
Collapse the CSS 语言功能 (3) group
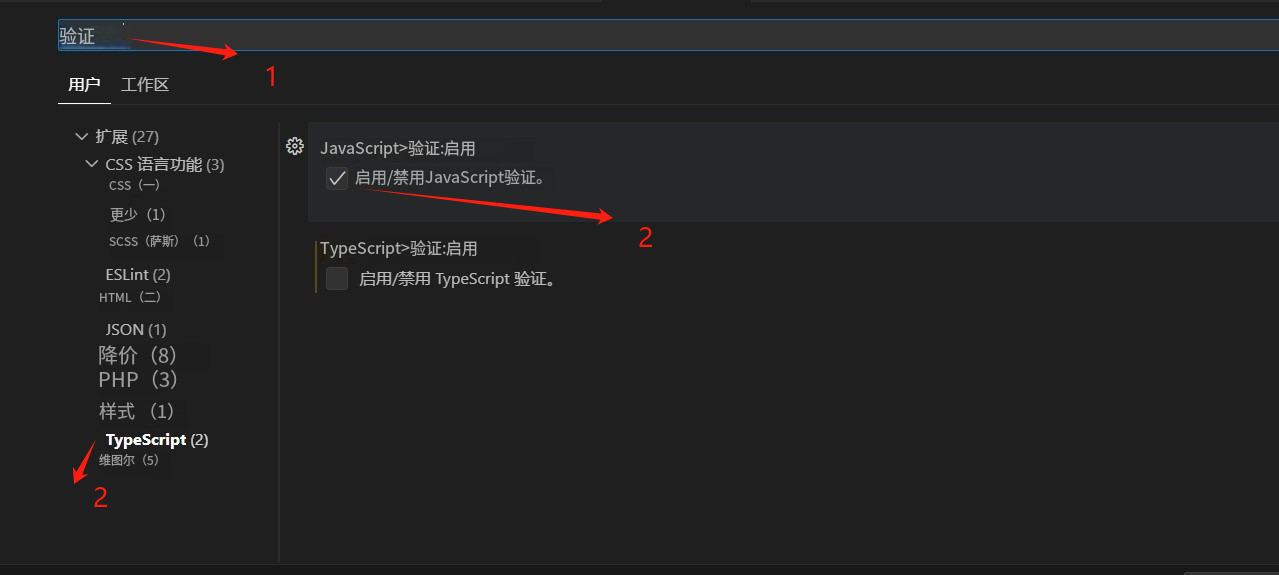(92, 164)
